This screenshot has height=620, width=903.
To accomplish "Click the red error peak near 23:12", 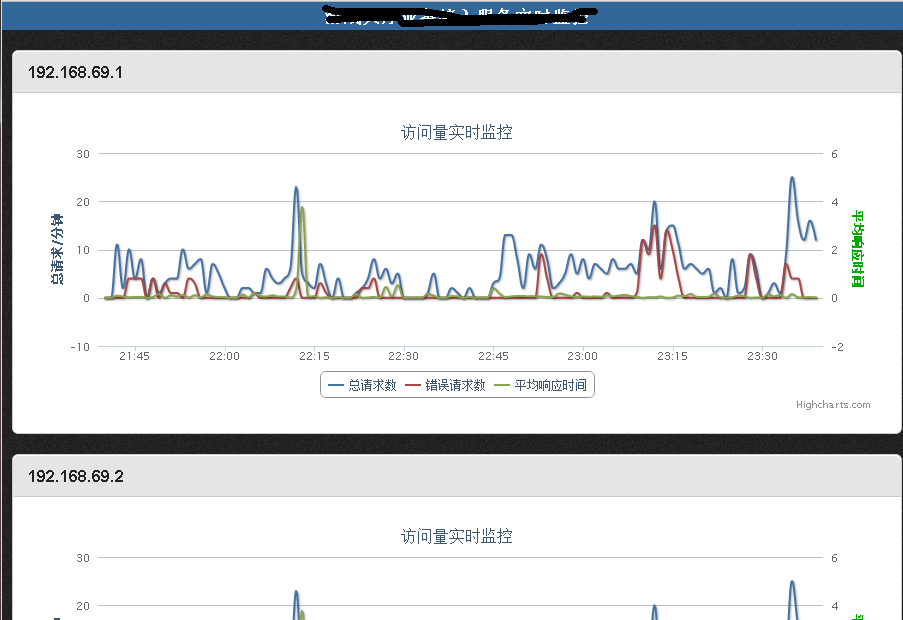I will click(654, 226).
